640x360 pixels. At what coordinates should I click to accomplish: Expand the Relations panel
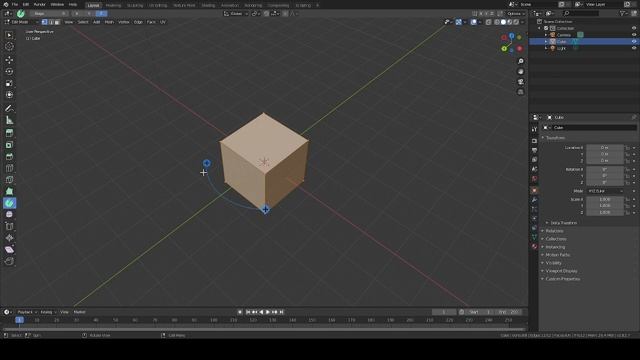click(x=554, y=231)
